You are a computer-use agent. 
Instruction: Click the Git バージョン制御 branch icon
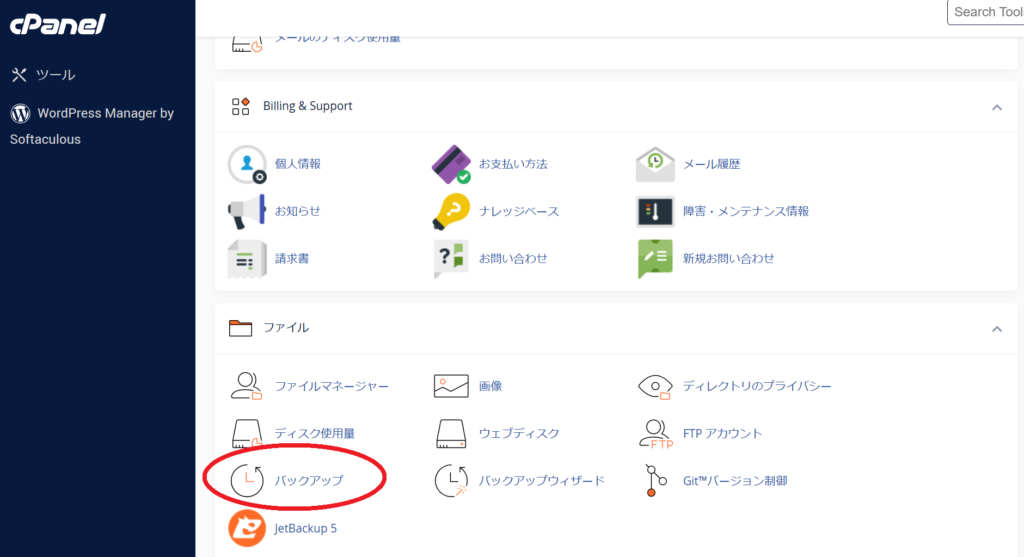coord(655,481)
